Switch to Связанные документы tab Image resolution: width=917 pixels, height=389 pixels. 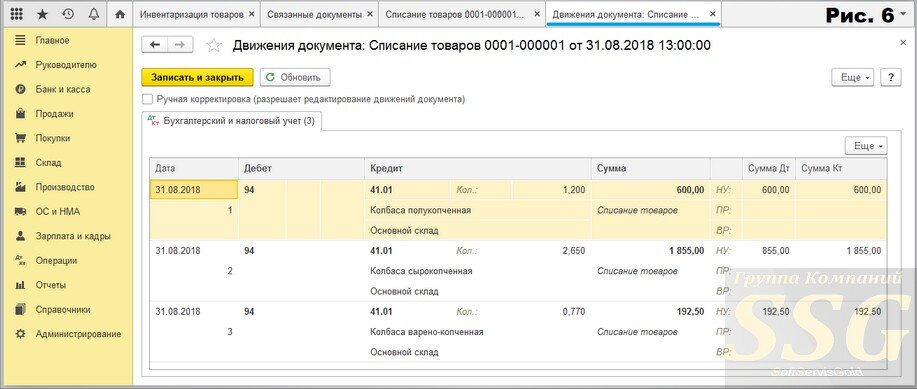pyautogui.click(x=314, y=14)
